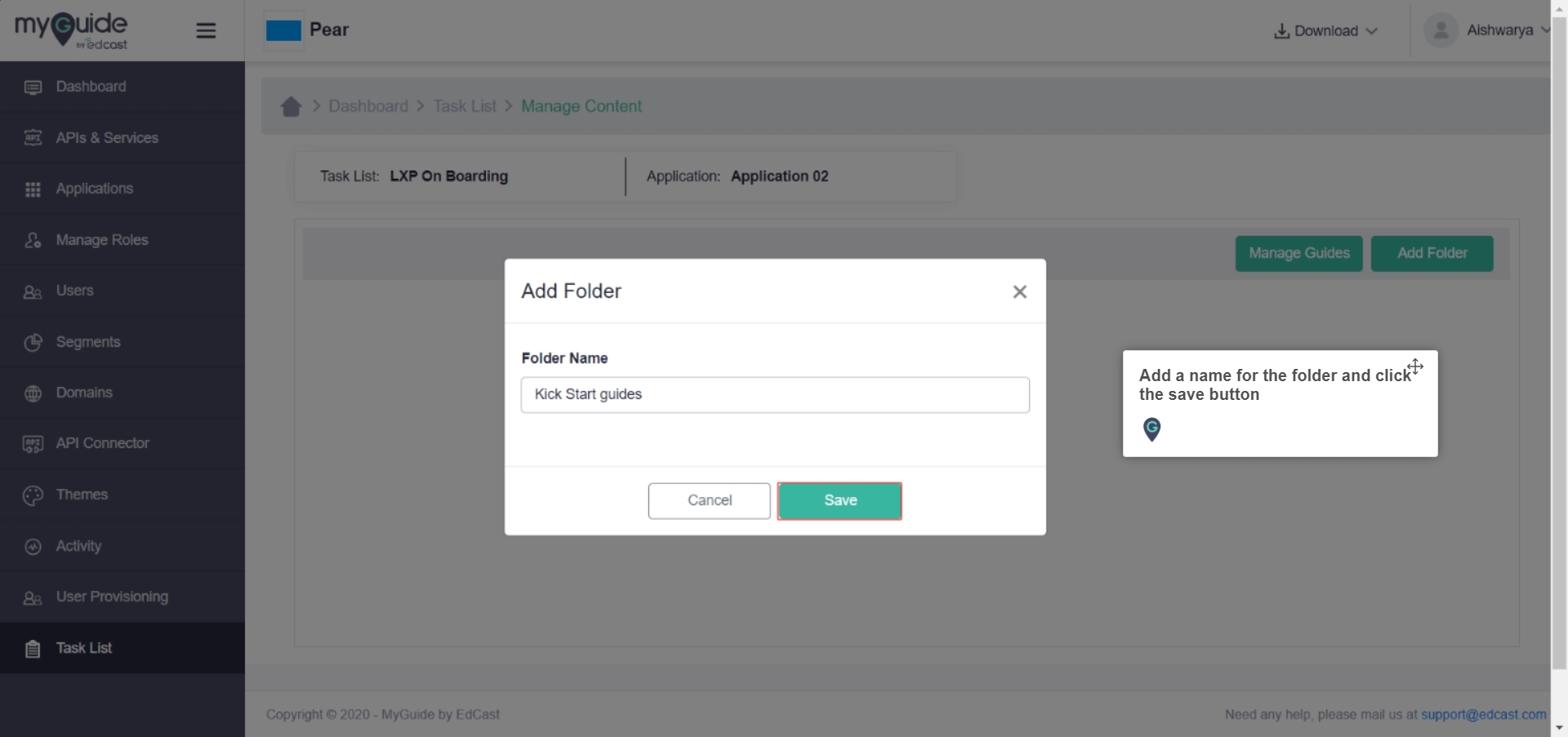Viewport: 1568px width, 737px height.
Task: Click the Themes palette icon
Action: [x=33, y=495]
